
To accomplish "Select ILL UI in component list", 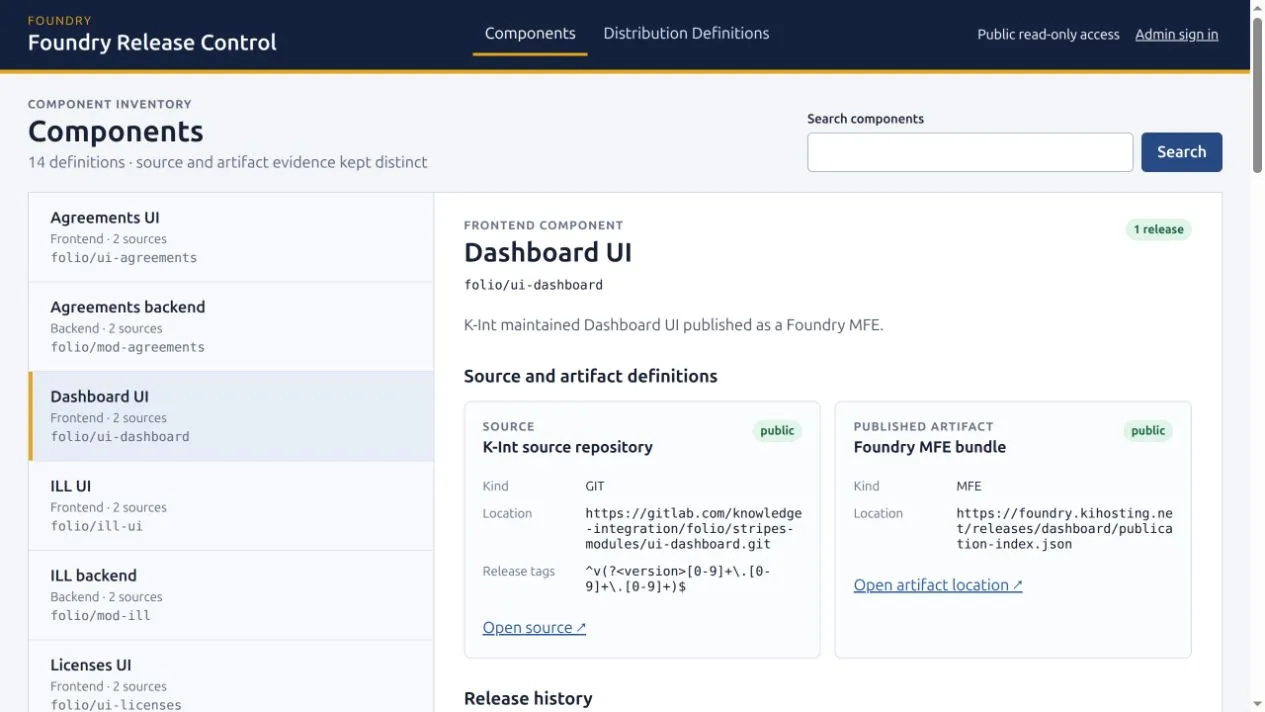I will click(231, 506).
